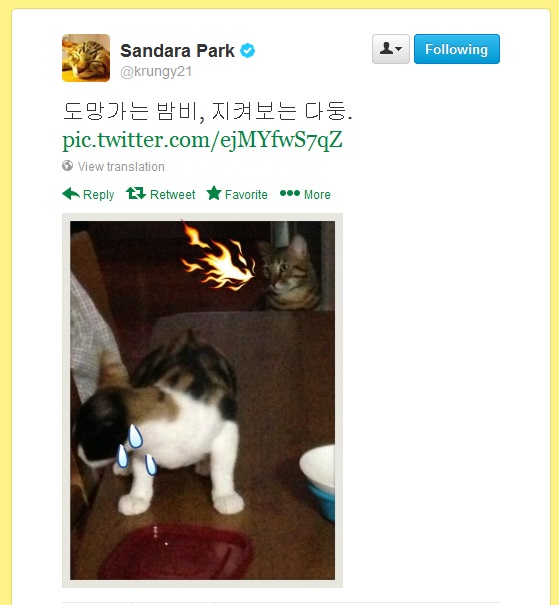Click the globe icon beside View translation
Screen dimensions: 559x605
click(68, 166)
